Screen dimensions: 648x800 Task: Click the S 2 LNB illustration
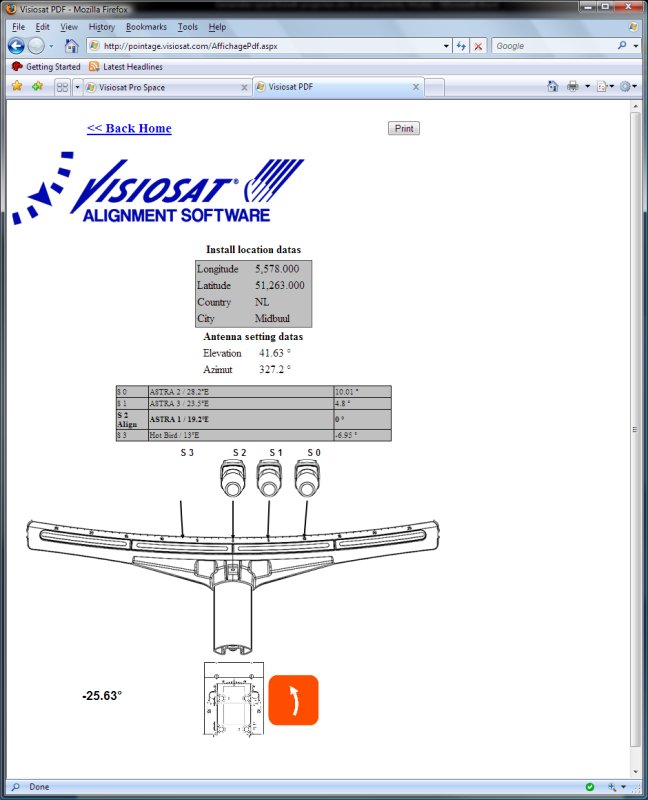[233, 478]
